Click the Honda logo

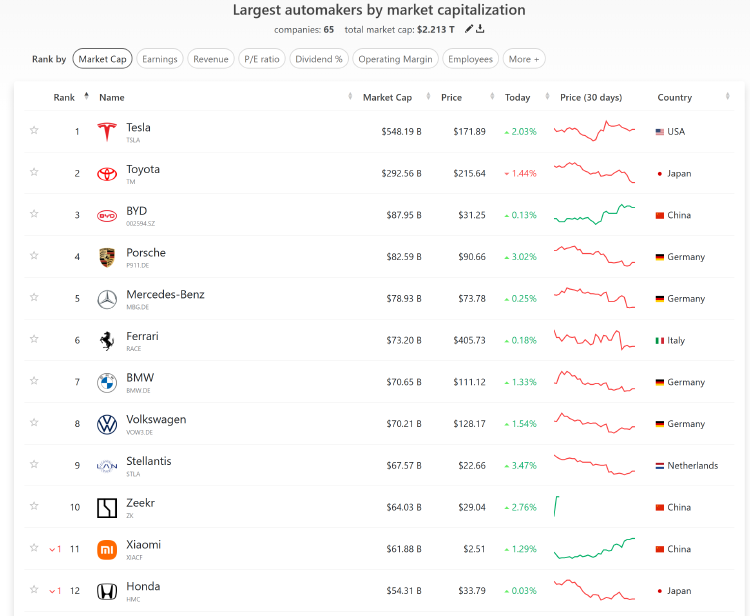(107, 591)
